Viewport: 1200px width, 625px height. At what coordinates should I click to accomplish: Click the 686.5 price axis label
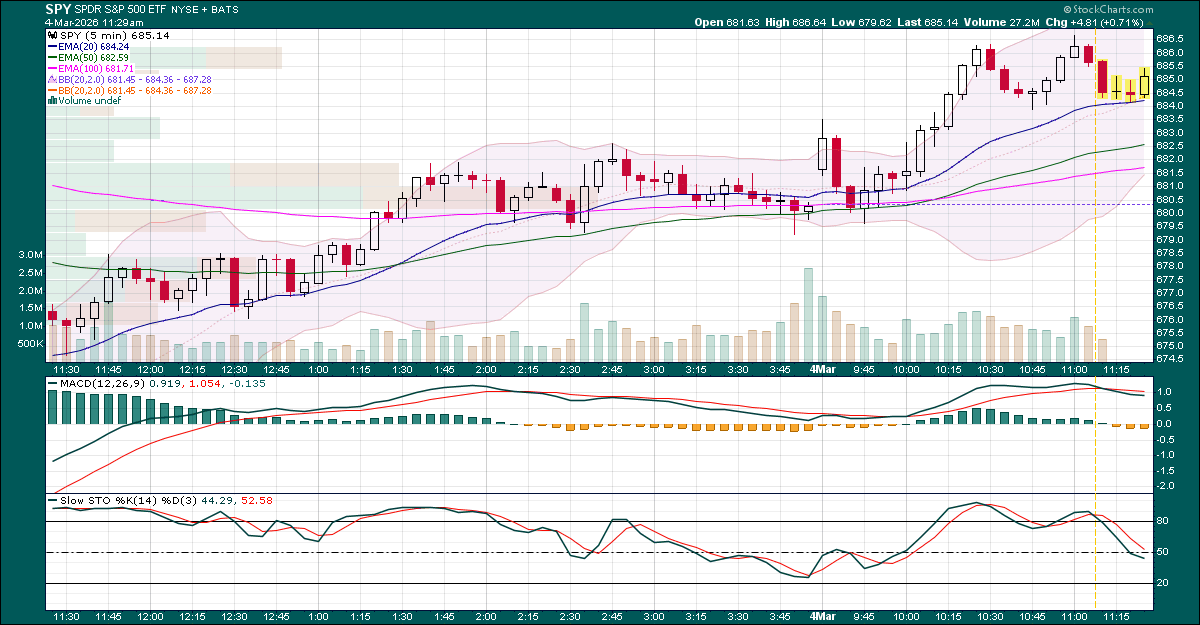tap(1172, 38)
